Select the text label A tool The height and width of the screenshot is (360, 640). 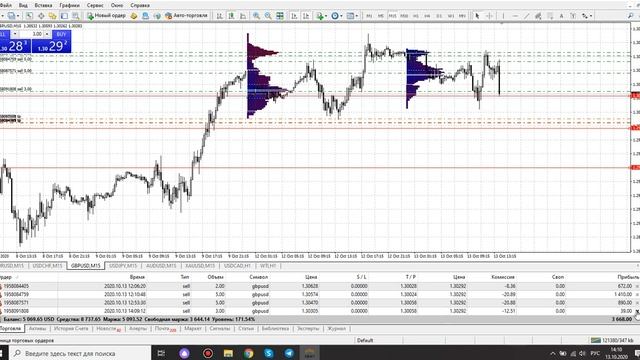tap(562, 16)
